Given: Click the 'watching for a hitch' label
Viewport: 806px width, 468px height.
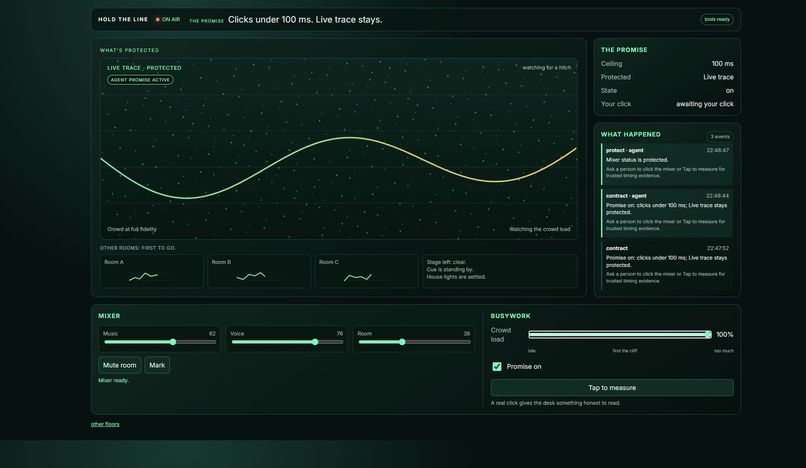Looking at the screenshot, I should pyautogui.click(x=546, y=67).
